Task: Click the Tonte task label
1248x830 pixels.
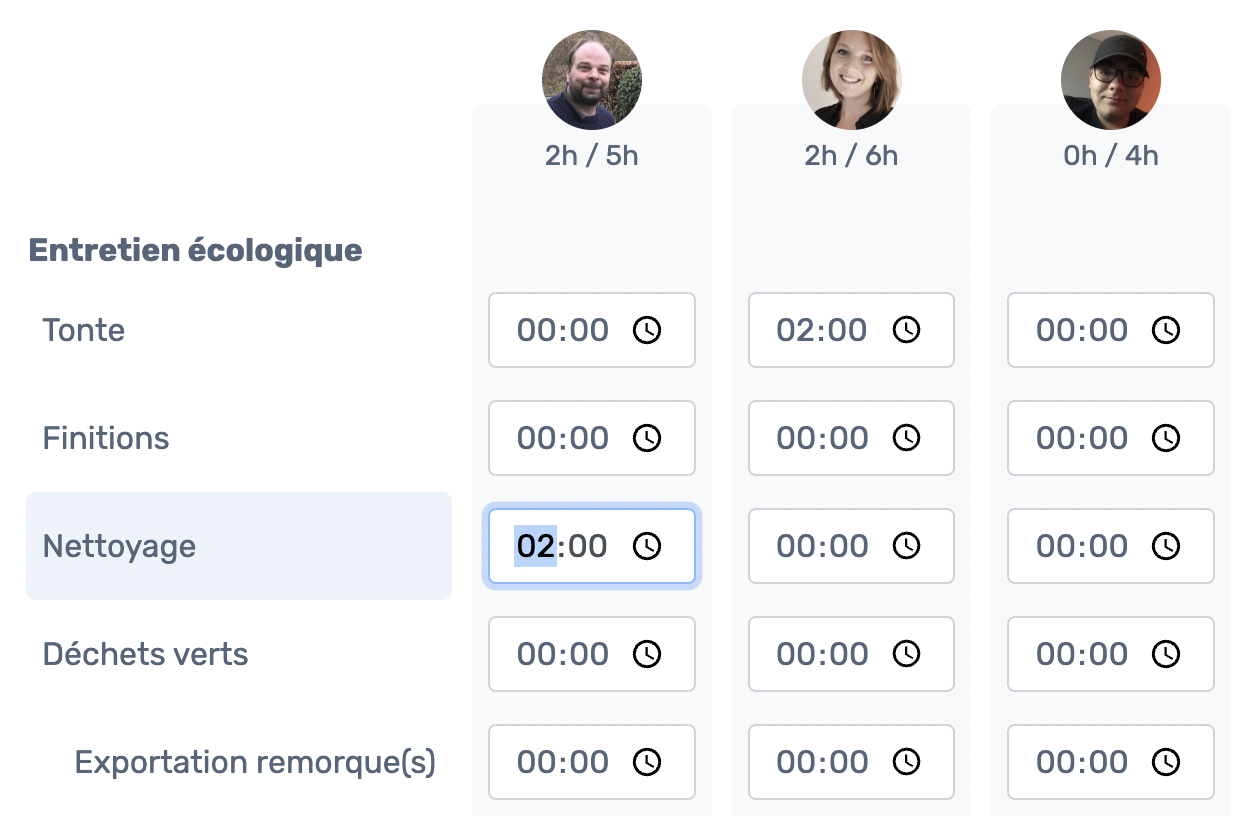Action: 84,330
